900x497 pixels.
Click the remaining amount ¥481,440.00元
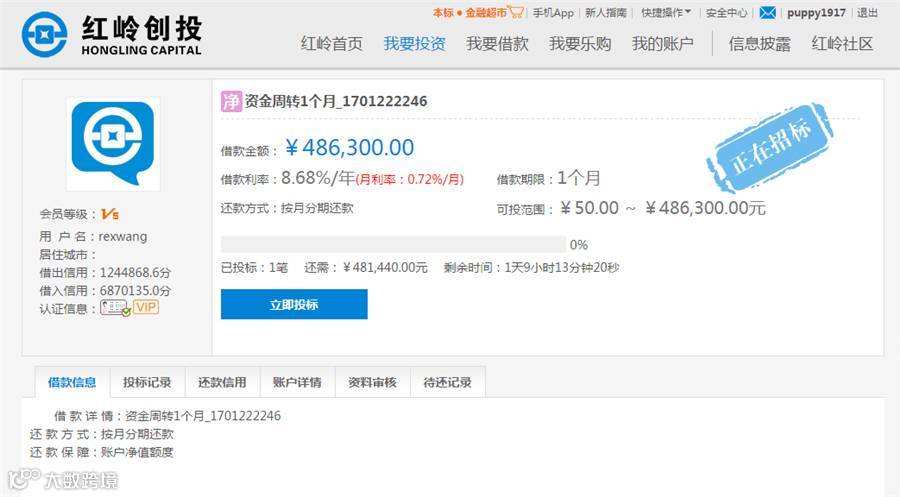(x=385, y=267)
